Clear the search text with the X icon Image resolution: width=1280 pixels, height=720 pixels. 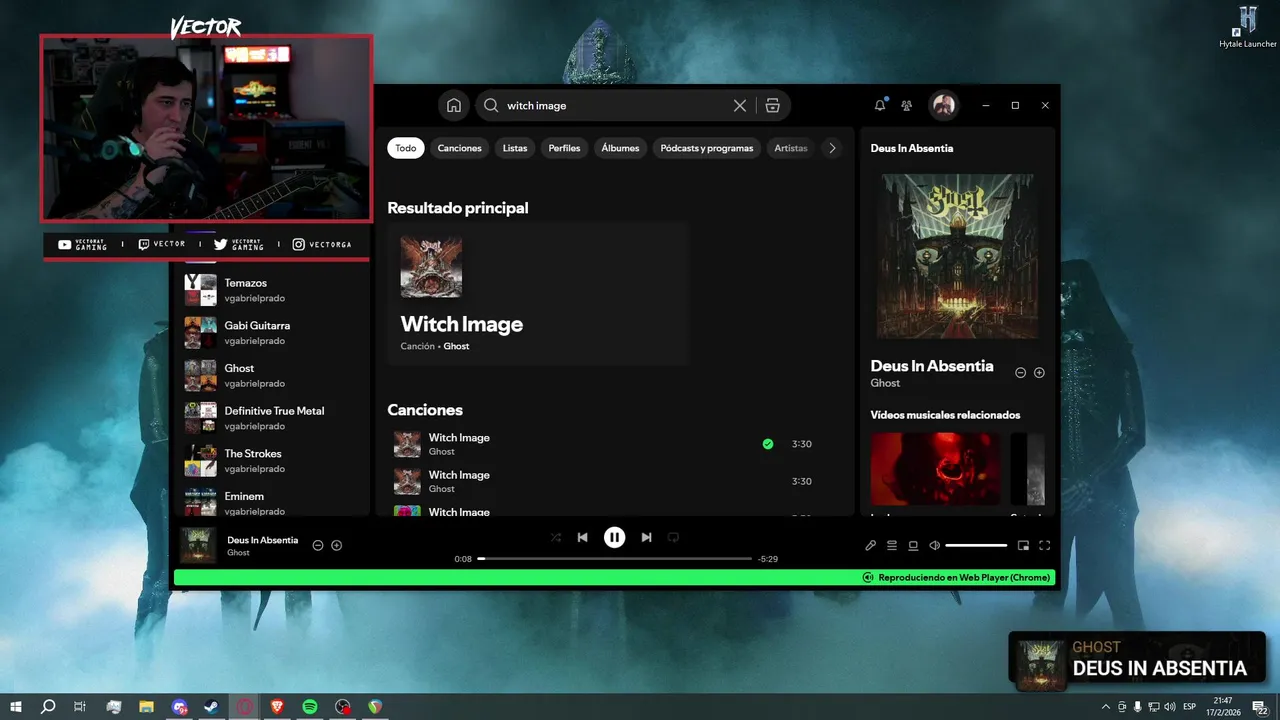tap(740, 105)
